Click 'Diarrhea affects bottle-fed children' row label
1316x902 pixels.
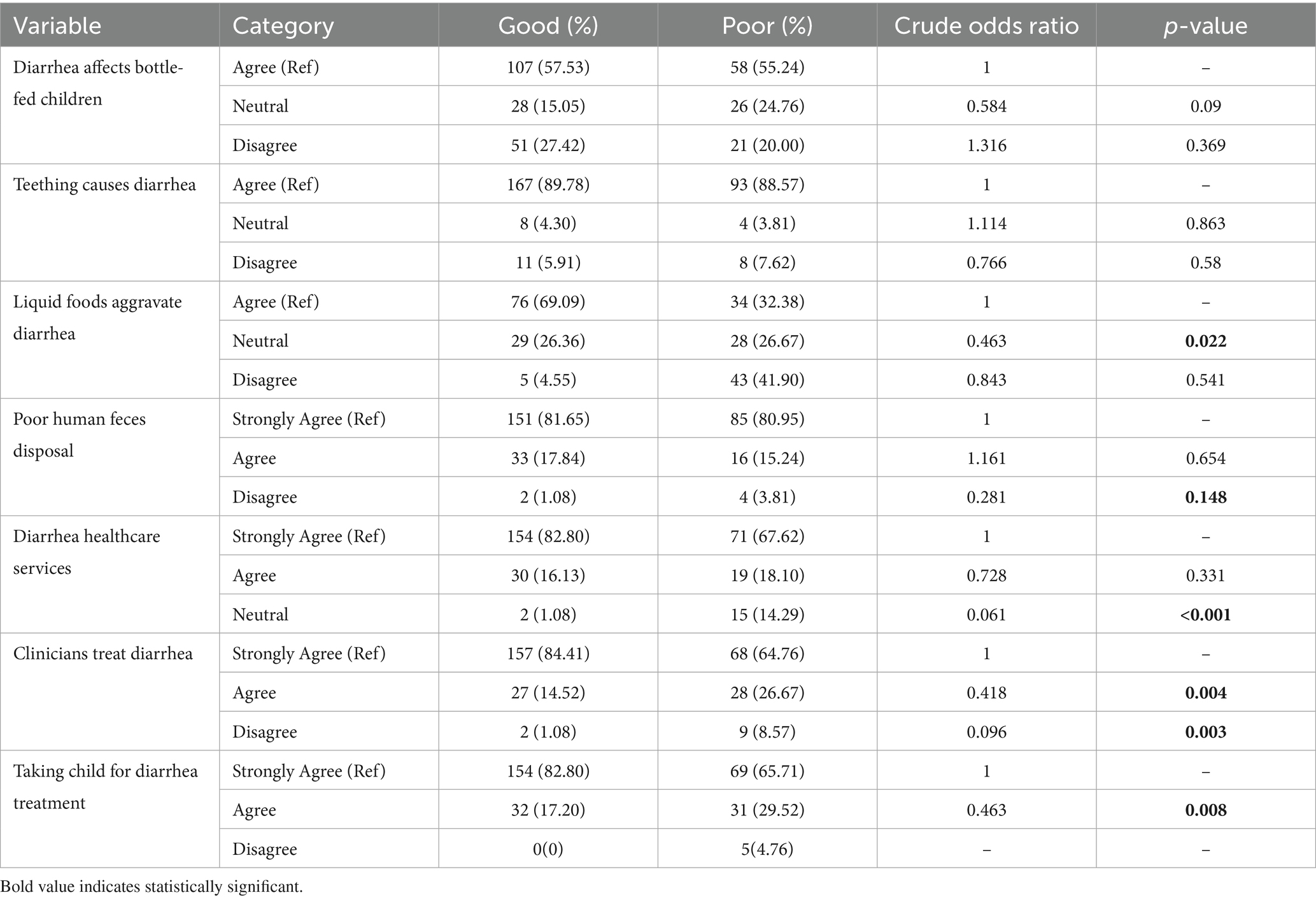point(98,83)
